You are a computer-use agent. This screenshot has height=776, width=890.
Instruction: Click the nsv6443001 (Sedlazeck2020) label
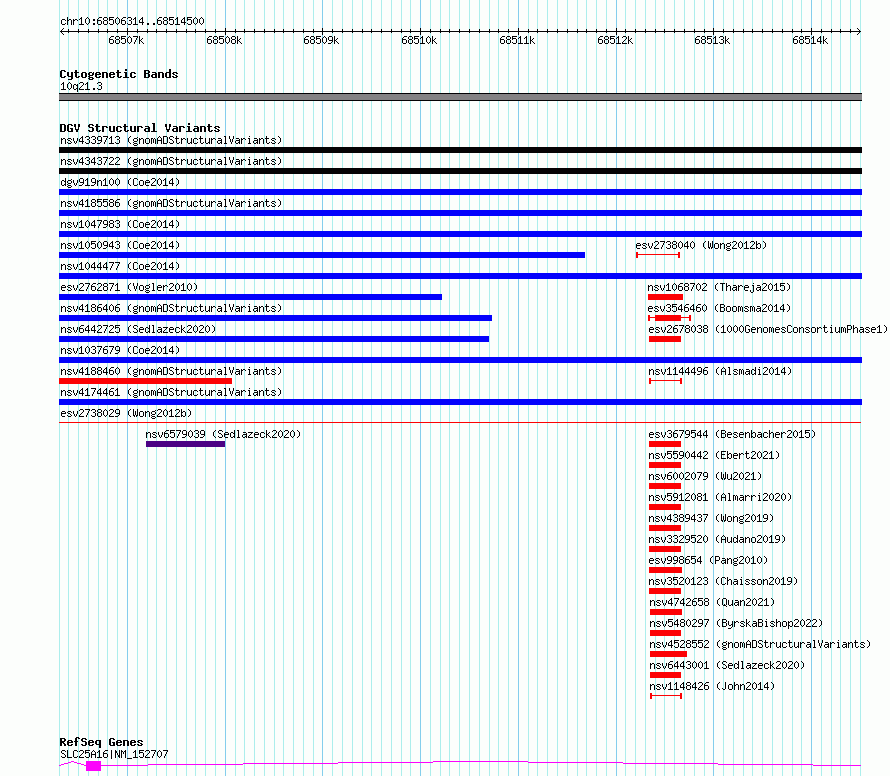click(x=727, y=665)
